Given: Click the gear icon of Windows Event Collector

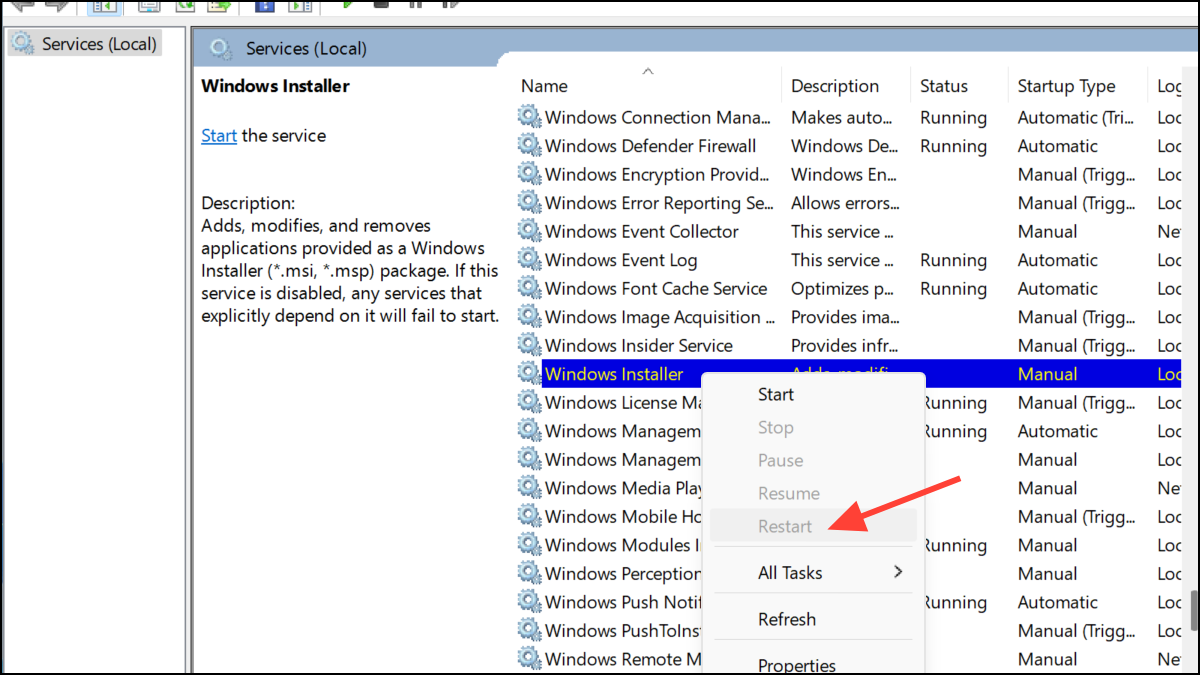Looking at the screenshot, I should click(528, 231).
